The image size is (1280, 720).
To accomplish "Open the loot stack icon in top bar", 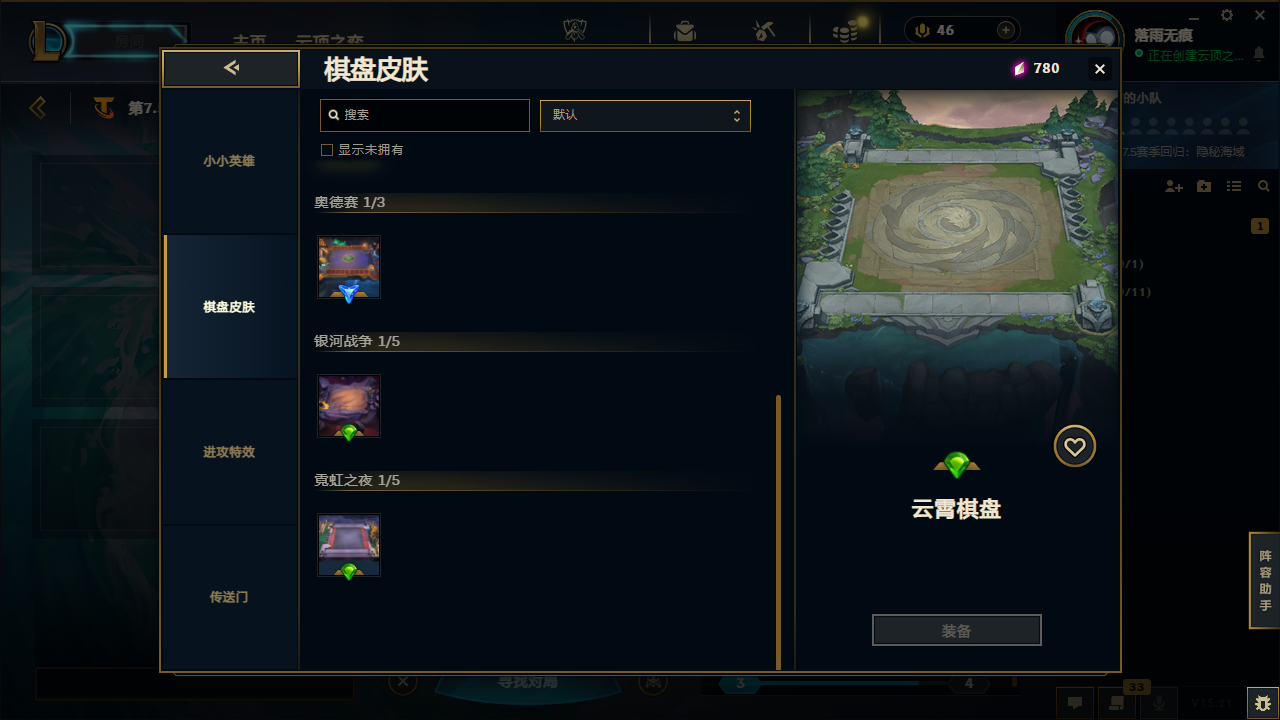I will tap(845, 31).
